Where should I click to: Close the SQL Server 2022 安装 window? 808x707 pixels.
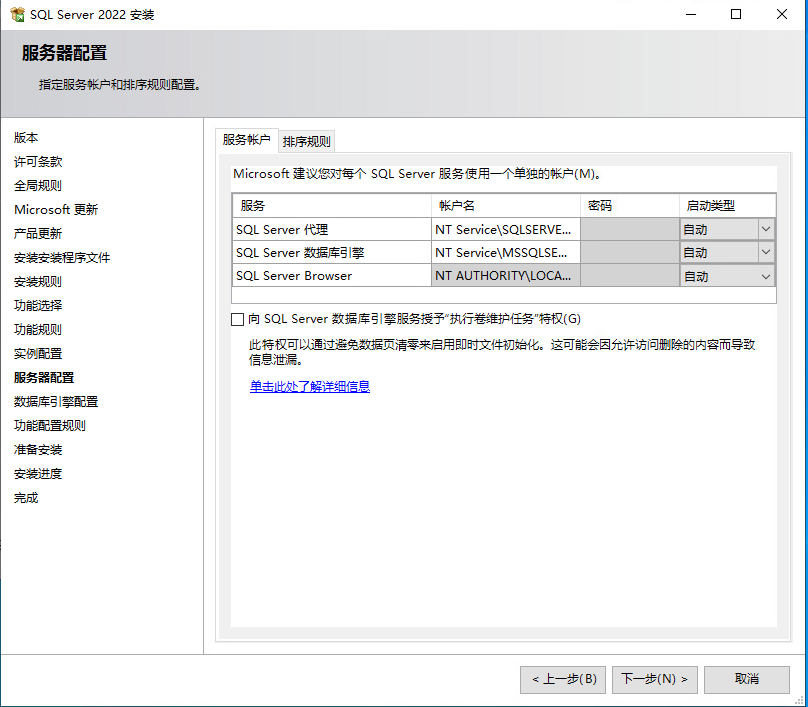tap(781, 14)
